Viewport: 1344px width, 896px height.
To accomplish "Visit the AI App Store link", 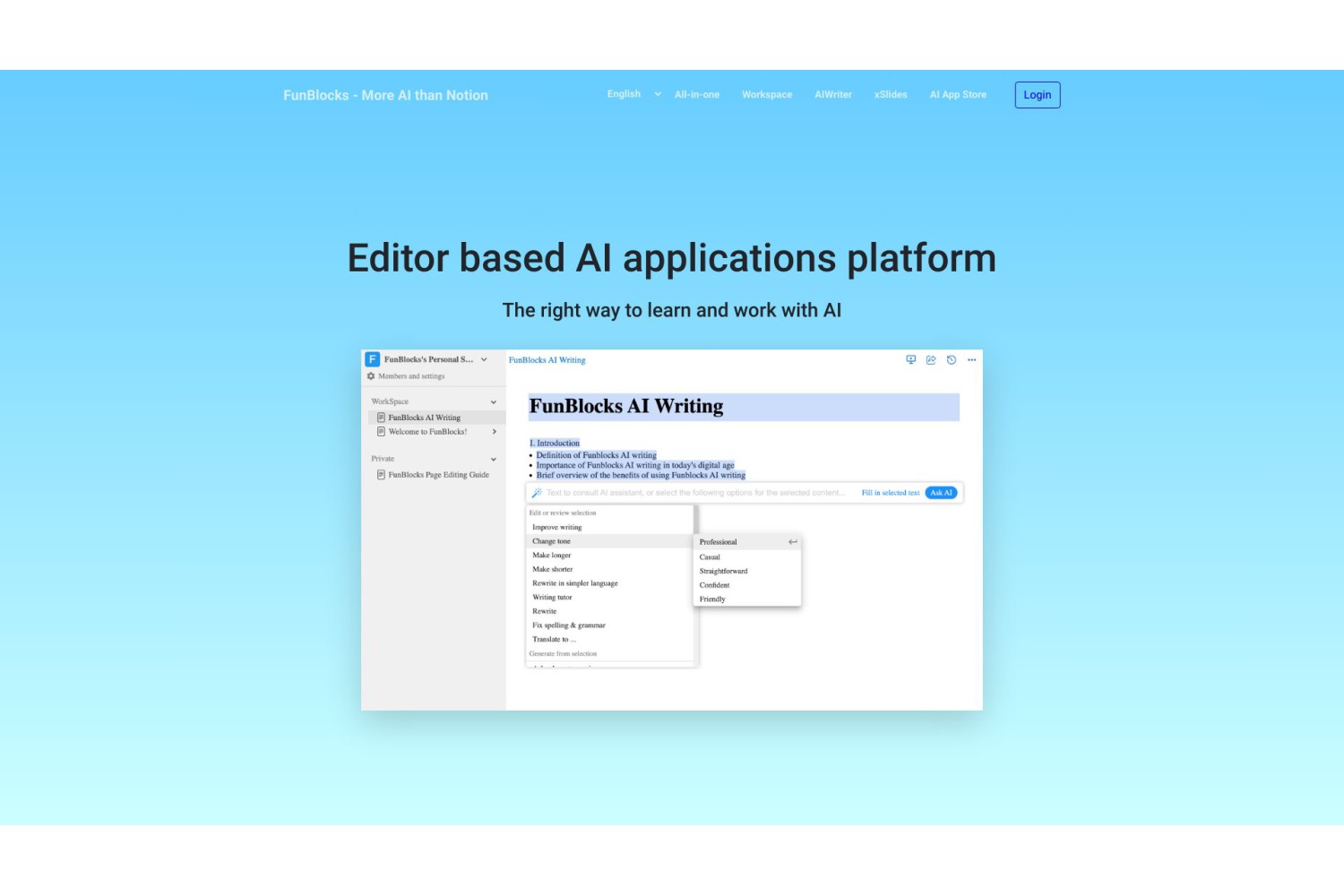I will tap(958, 94).
